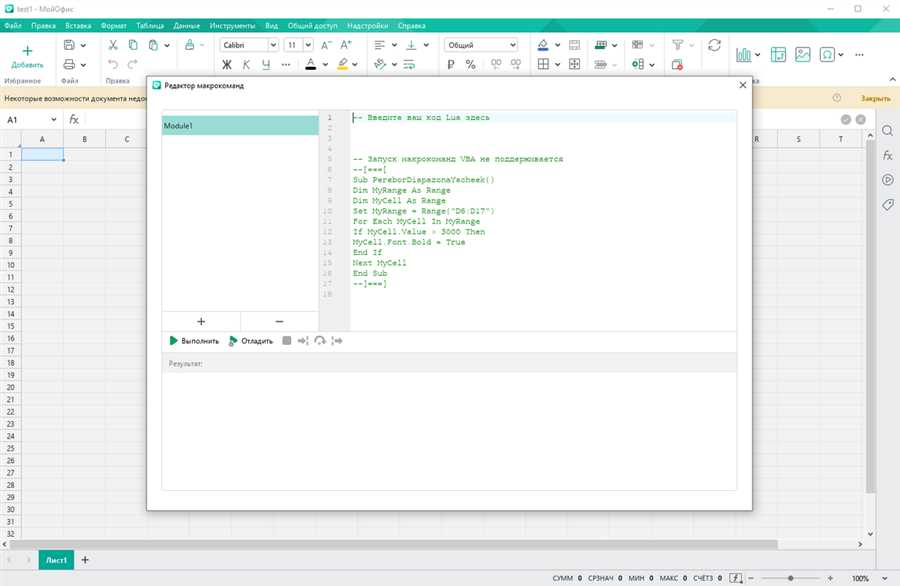Click the cell fill color bucket
This screenshot has width=900, height=586.
(x=543, y=45)
